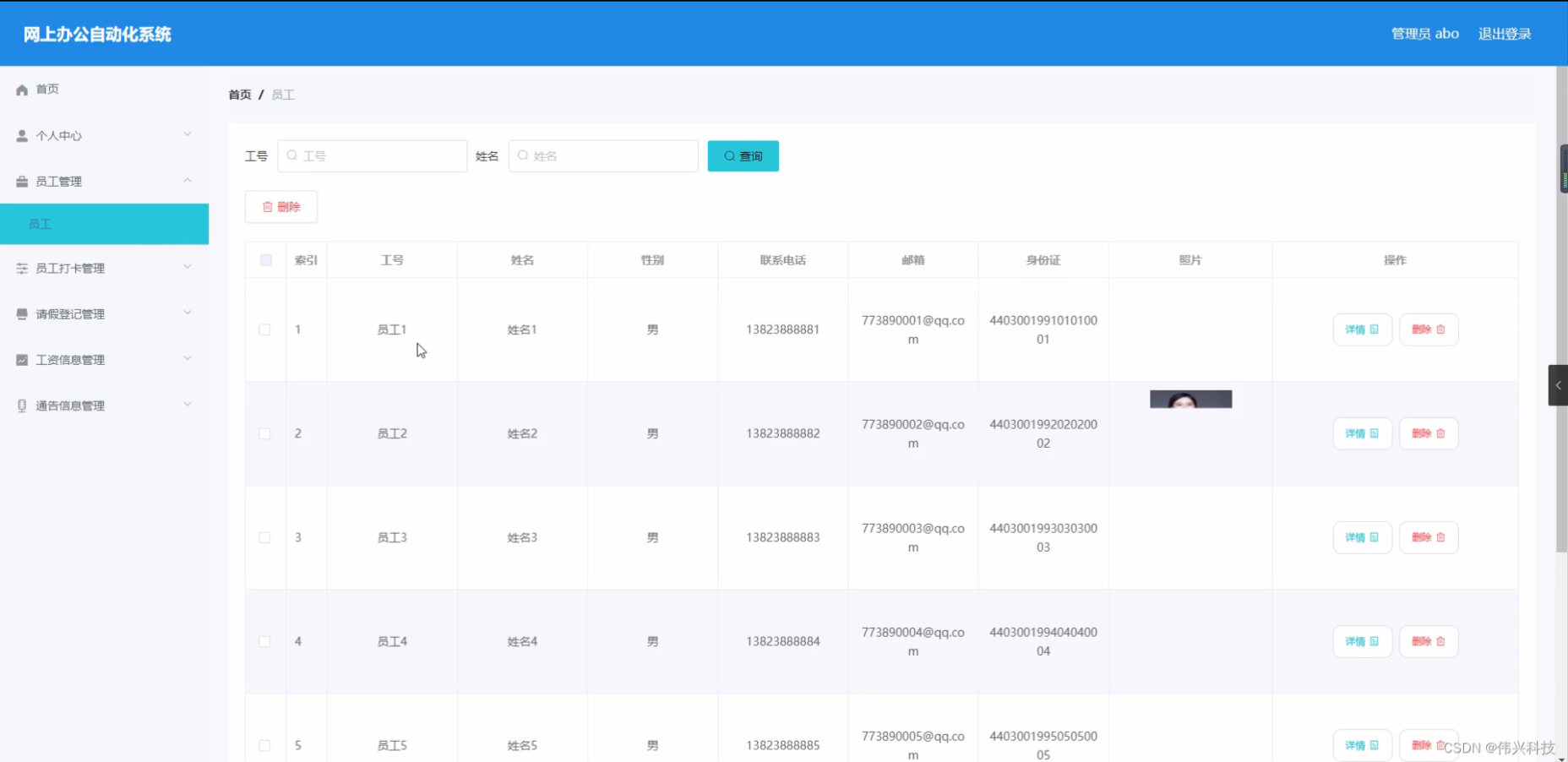Click the briefcase icon beside 员工管理
The image size is (1568, 762).
[22, 182]
